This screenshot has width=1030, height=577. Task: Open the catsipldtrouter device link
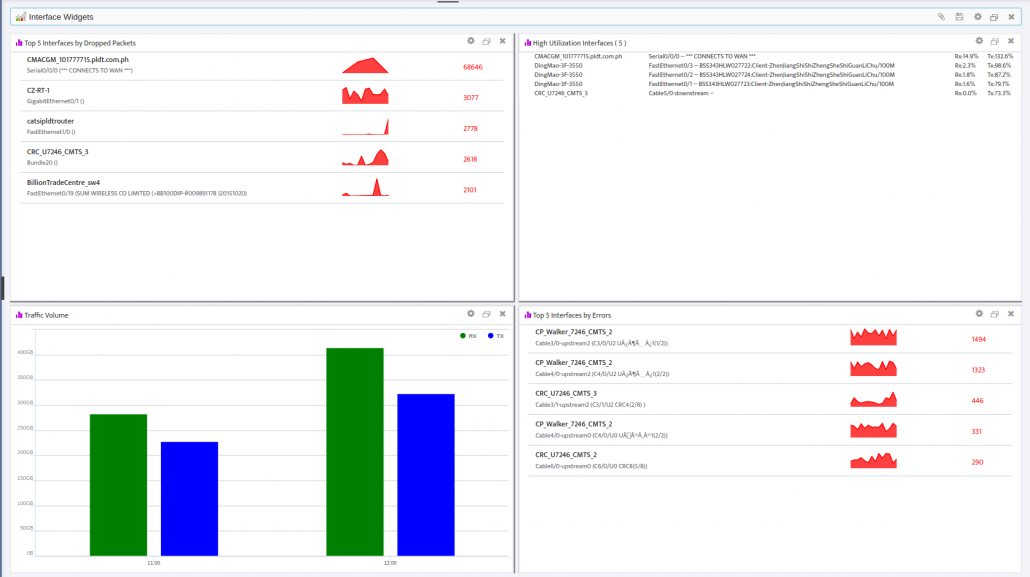[52, 120]
